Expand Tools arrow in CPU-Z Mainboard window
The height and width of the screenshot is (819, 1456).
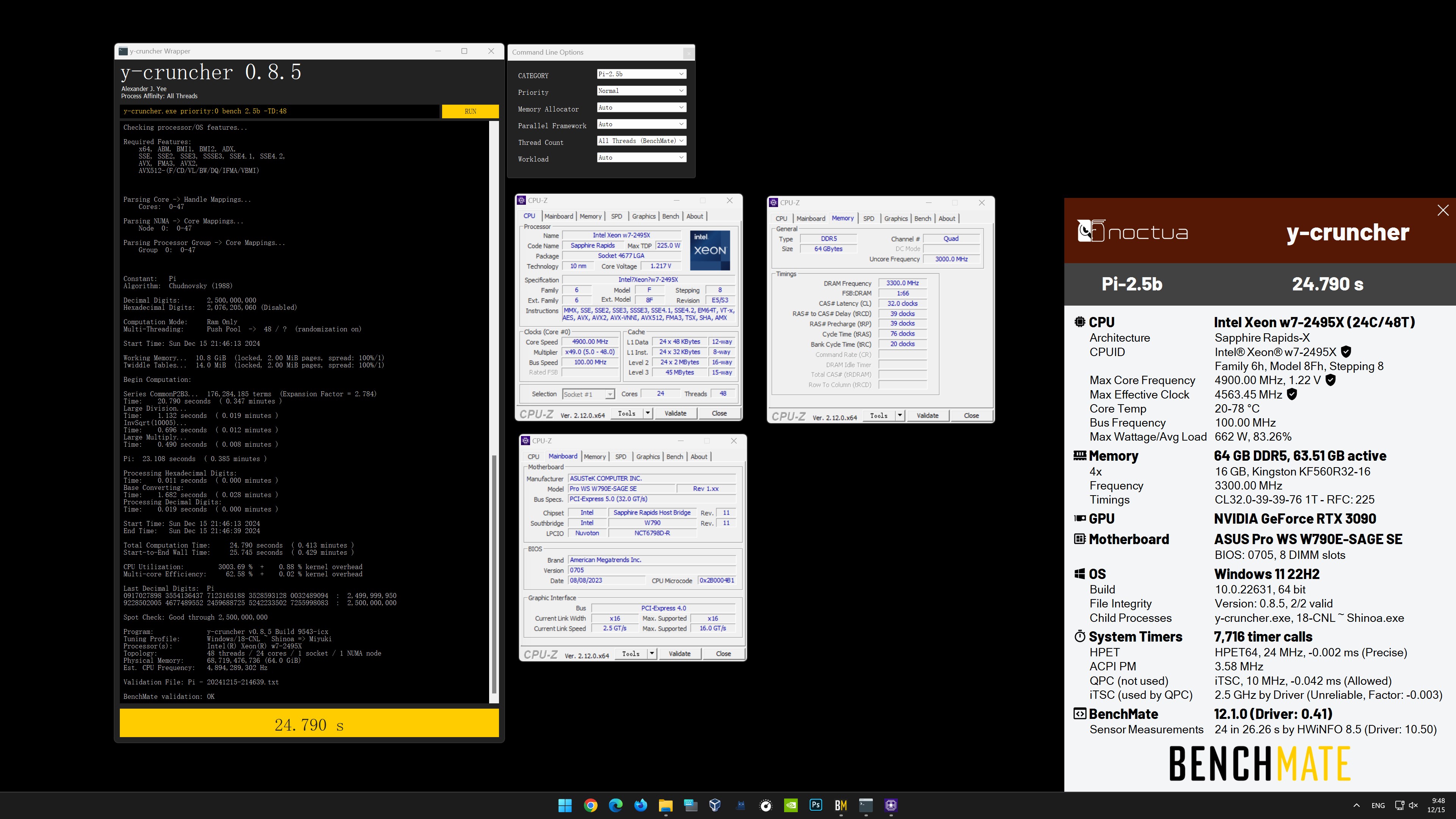[652, 653]
